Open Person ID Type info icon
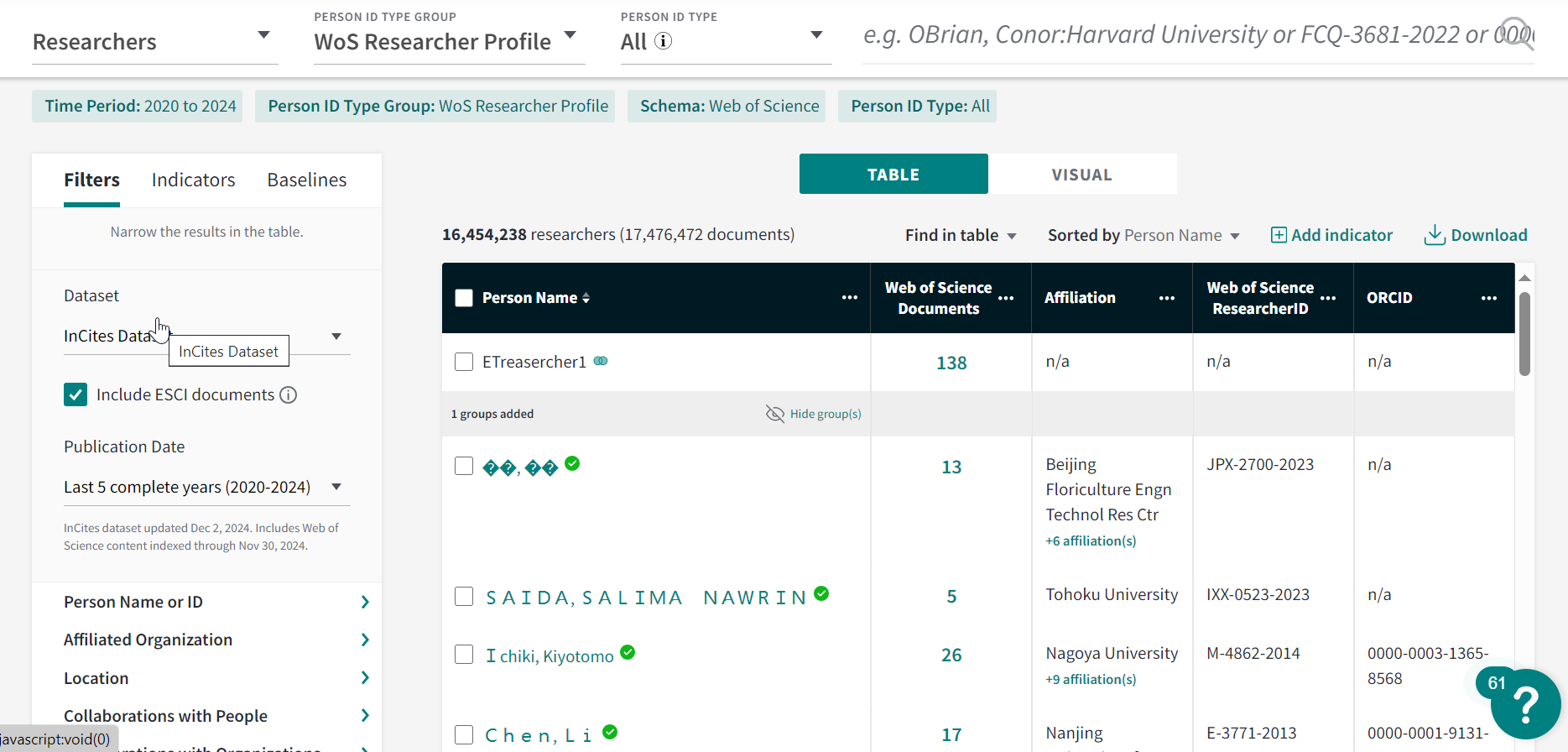This screenshot has width=1568, height=752. (663, 41)
